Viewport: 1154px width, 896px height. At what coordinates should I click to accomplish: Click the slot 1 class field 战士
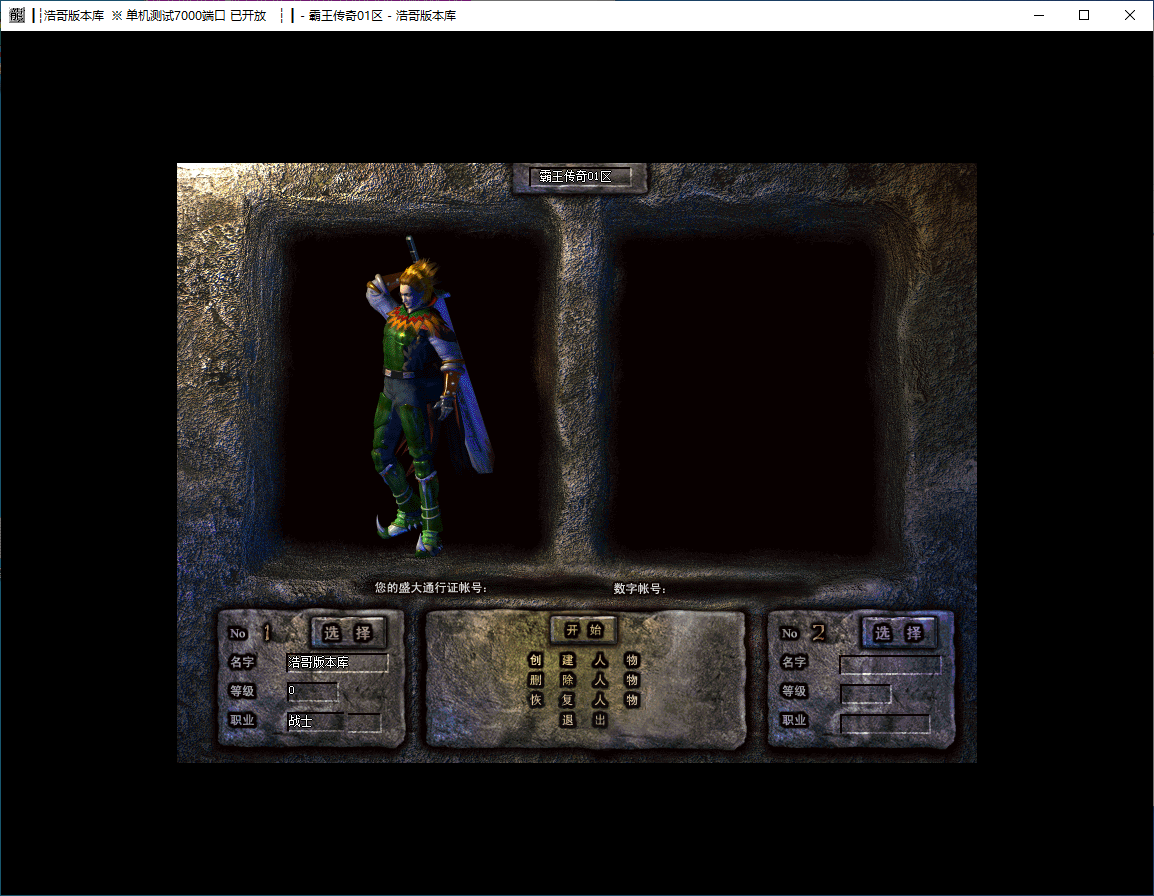334,722
